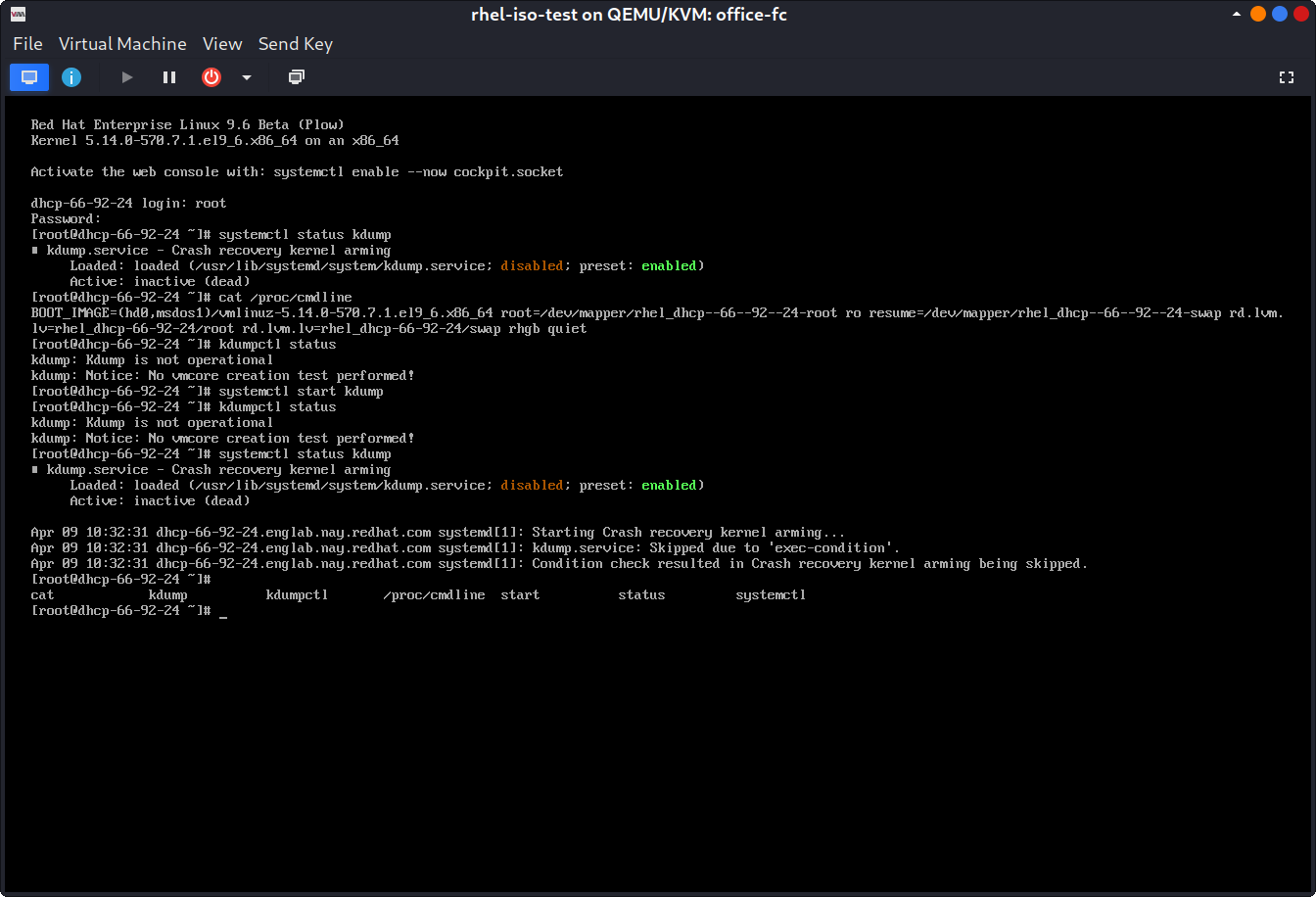
Task: Open the Send Key menu
Action: click(296, 44)
